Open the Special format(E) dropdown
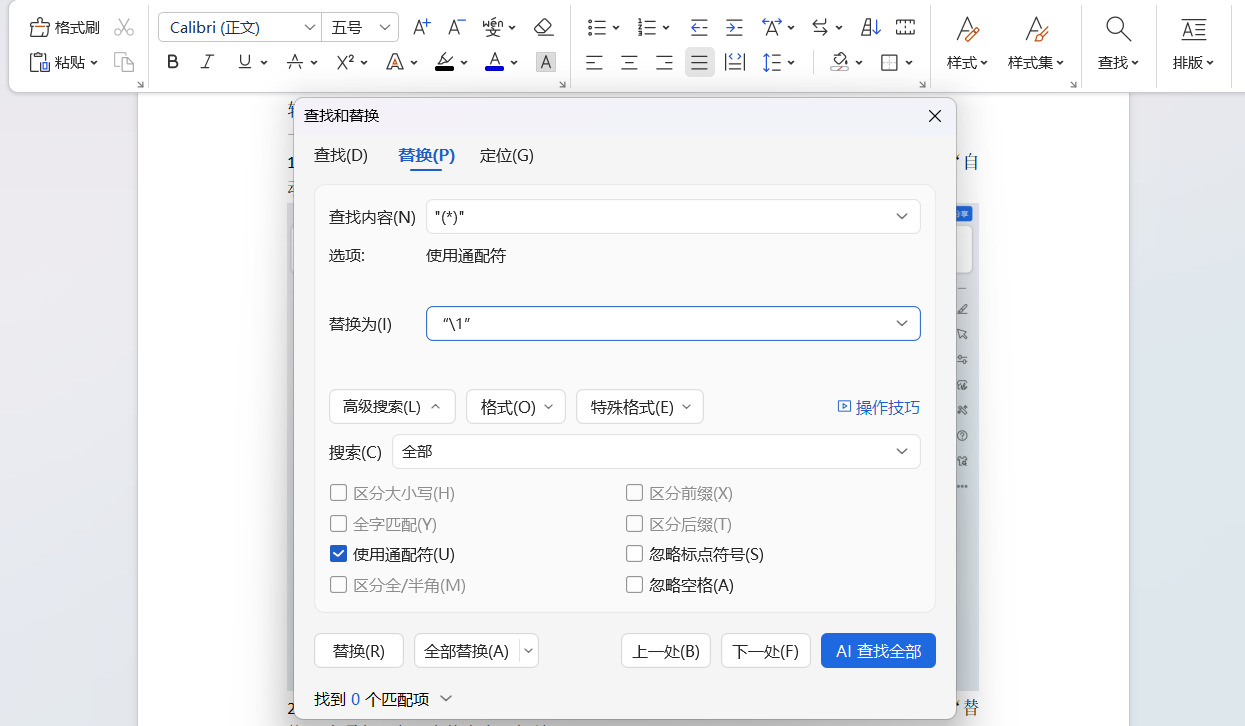The width and height of the screenshot is (1245, 726). click(x=640, y=407)
